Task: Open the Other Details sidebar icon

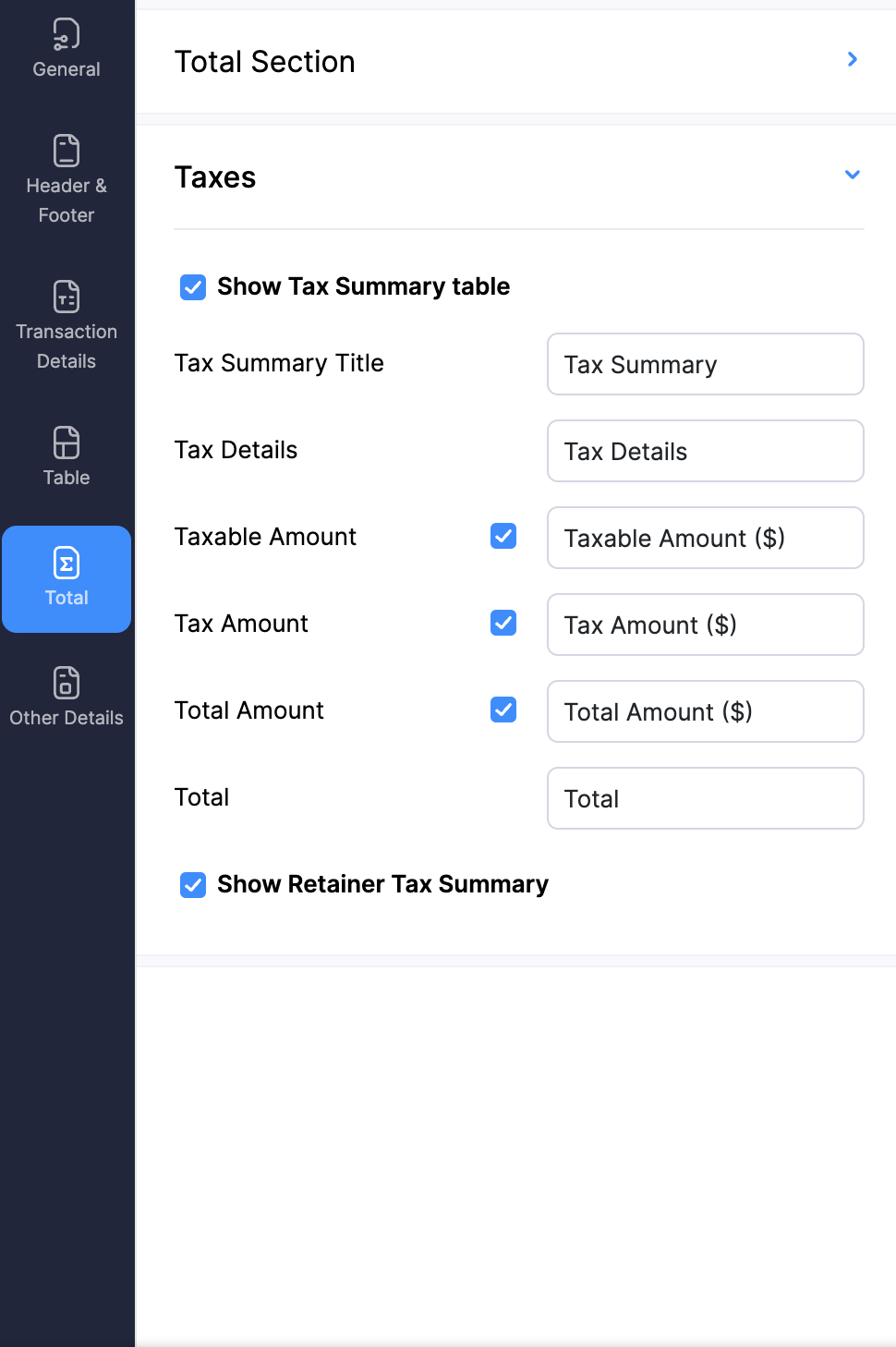Action: (x=65, y=683)
